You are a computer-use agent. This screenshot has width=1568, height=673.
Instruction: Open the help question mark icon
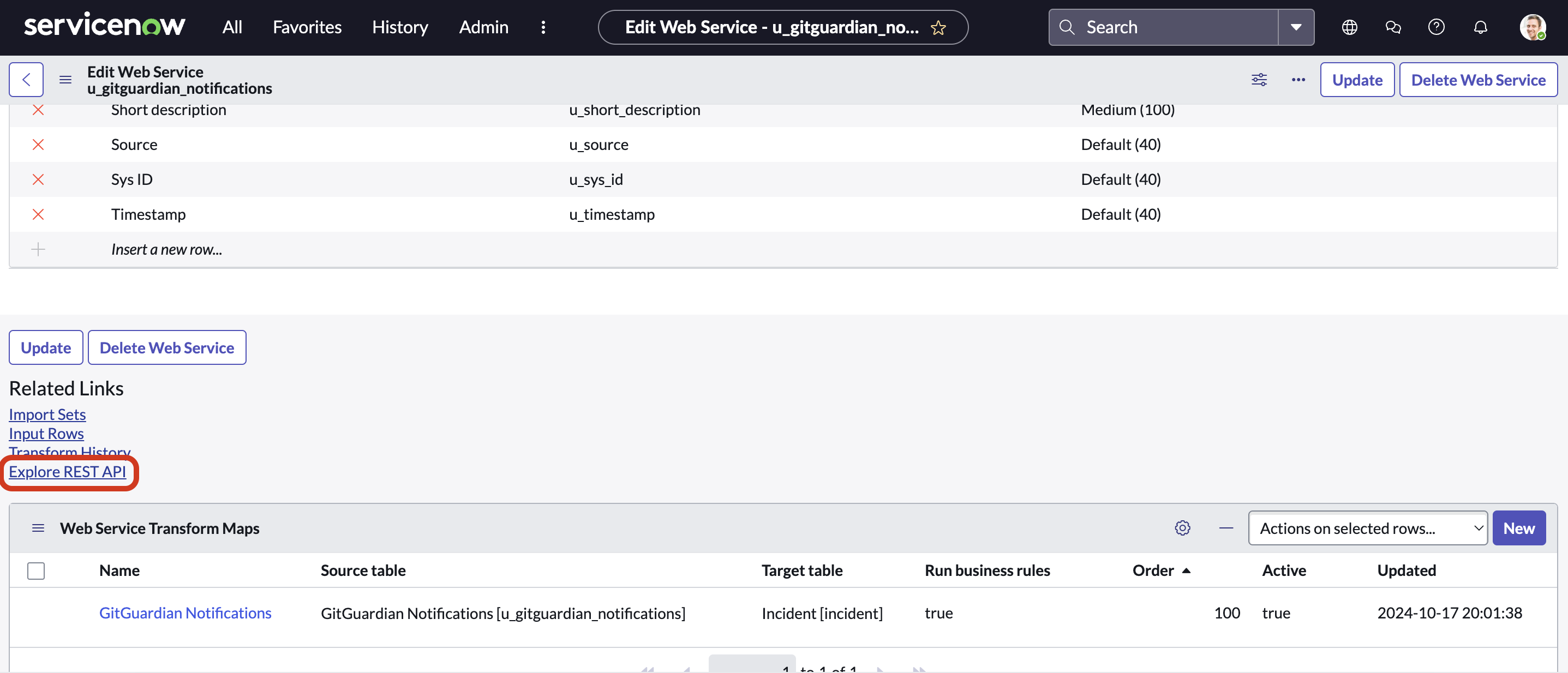[x=1436, y=27]
